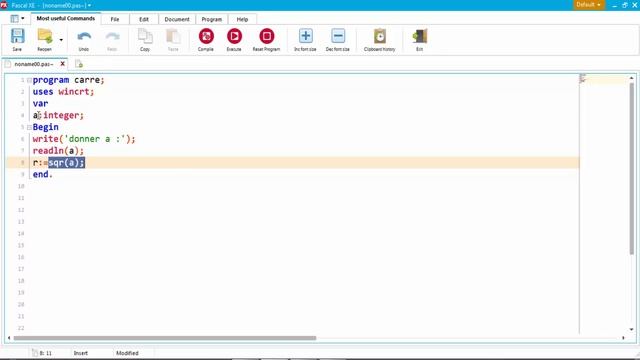Viewport: 640px width, 360px height.
Task: Open the title bar filename dropdown arrow
Action: point(89,6)
